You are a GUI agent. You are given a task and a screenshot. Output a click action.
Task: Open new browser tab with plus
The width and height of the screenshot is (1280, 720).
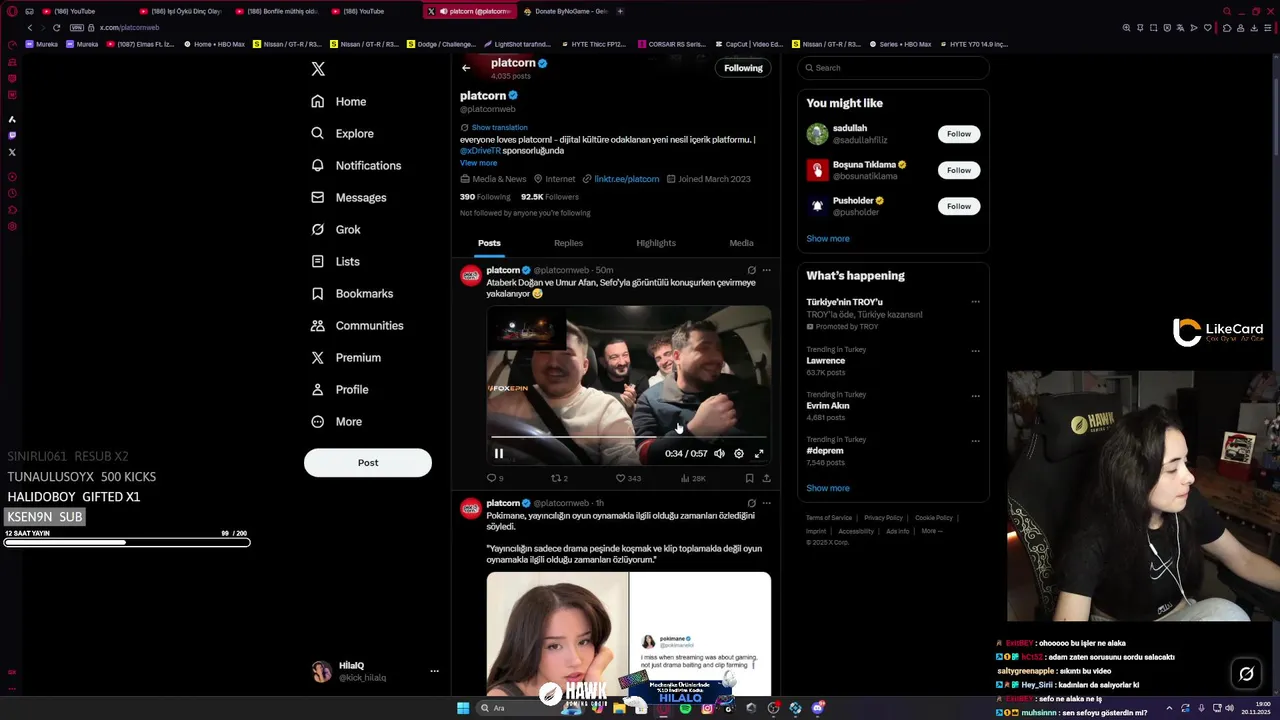click(620, 11)
